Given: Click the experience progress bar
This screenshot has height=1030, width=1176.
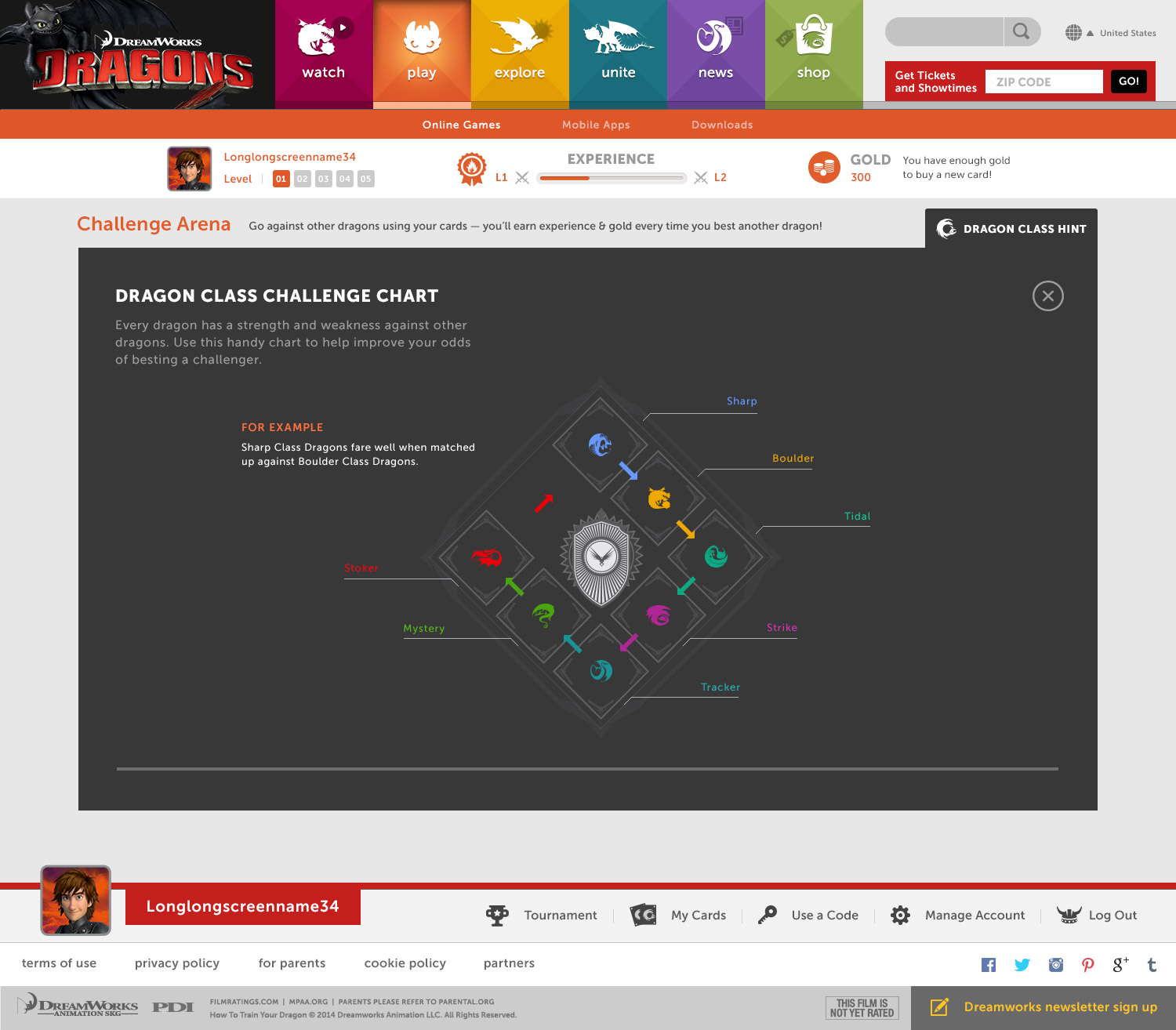Looking at the screenshot, I should 612,178.
